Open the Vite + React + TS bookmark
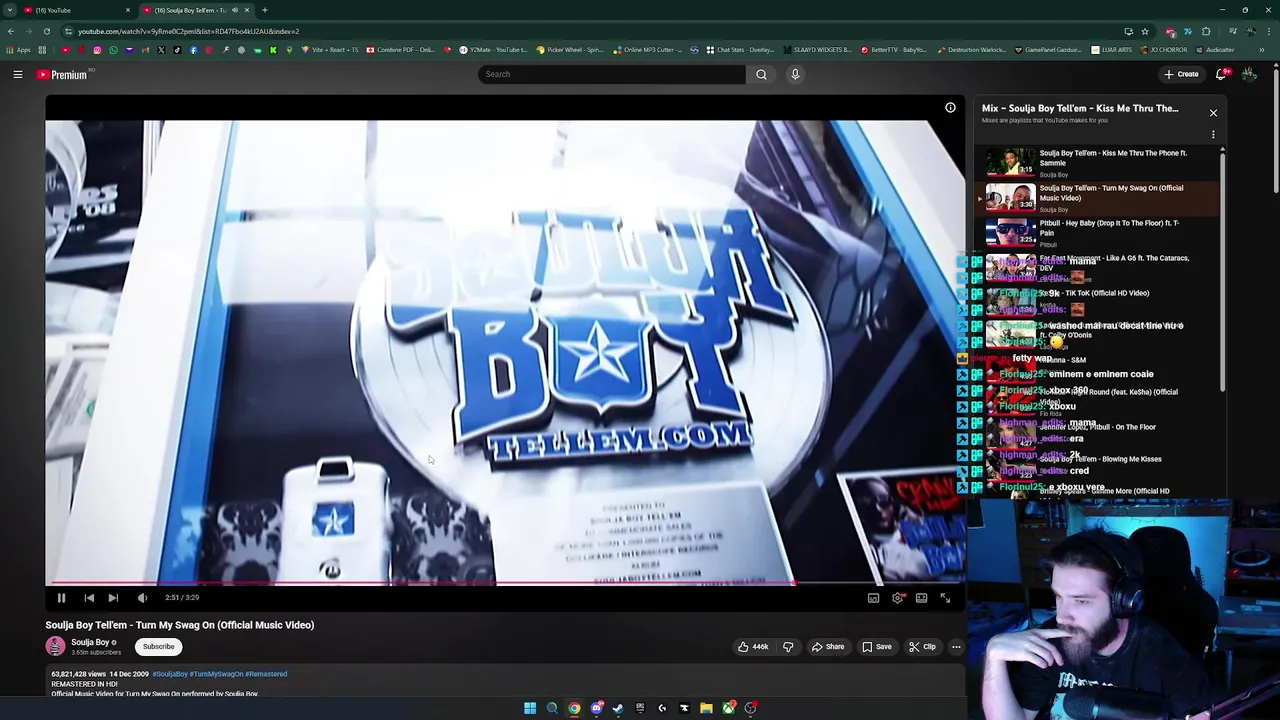This screenshot has height=720, width=1280. coord(331,50)
